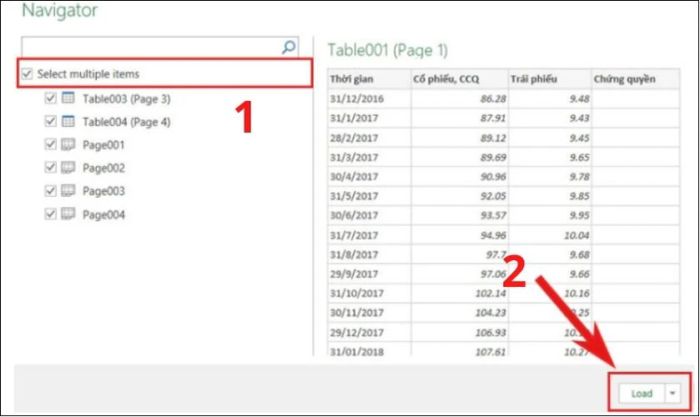Click the 31/01/2018 date cell
Screen dimensions: 700x417
tap(369, 351)
